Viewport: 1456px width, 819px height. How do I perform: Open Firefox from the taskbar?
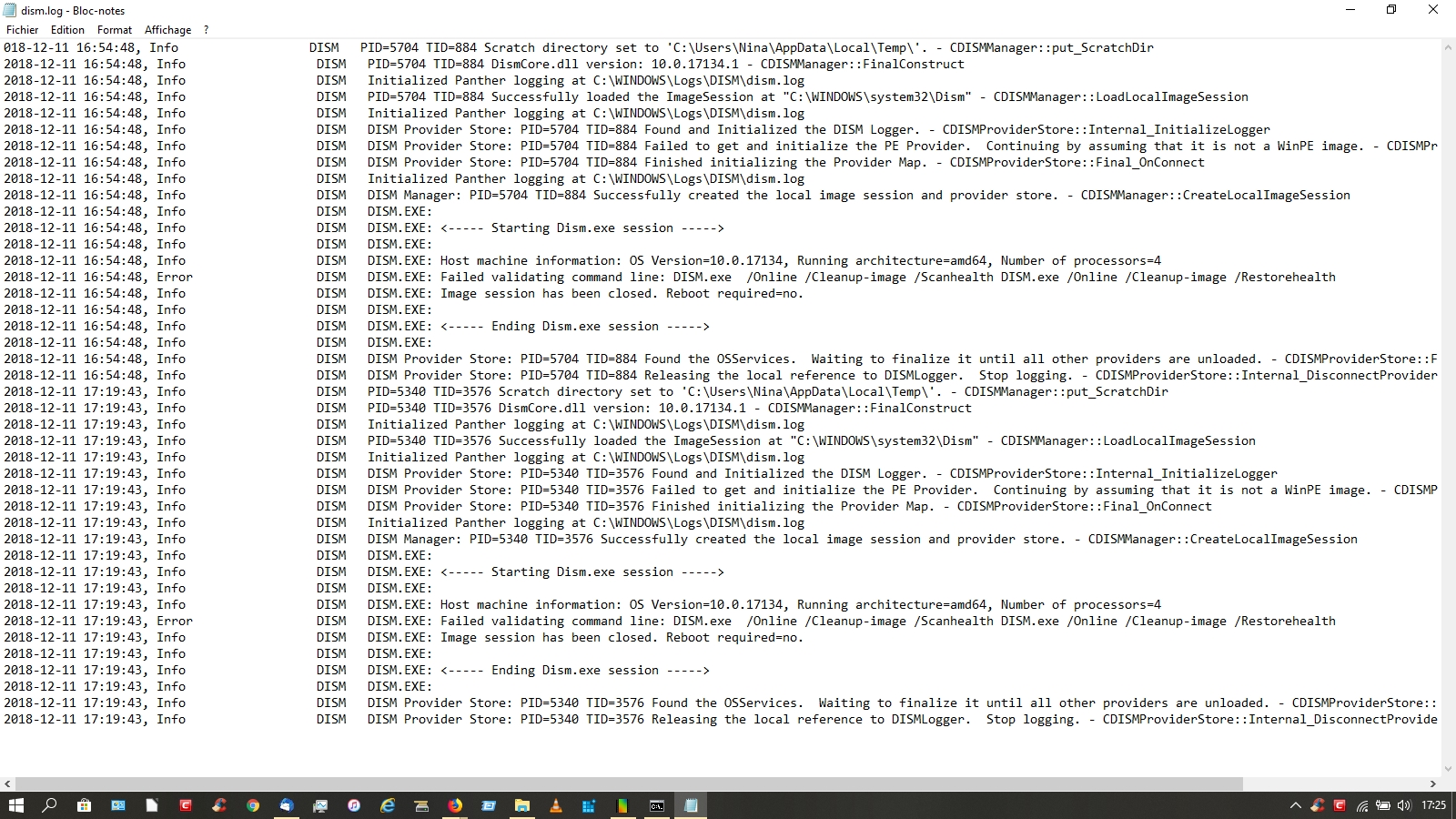coord(455,805)
